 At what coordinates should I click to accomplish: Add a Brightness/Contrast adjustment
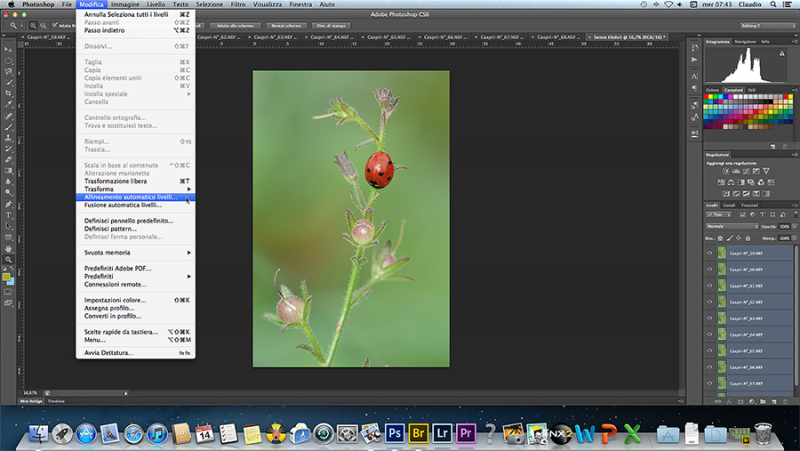[x=726, y=171]
